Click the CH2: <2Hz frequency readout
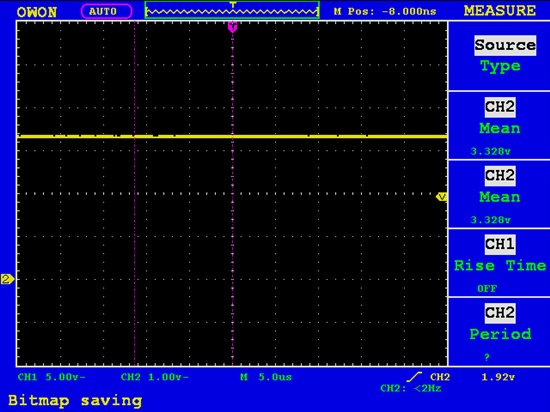The image size is (550, 412). coord(410,389)
